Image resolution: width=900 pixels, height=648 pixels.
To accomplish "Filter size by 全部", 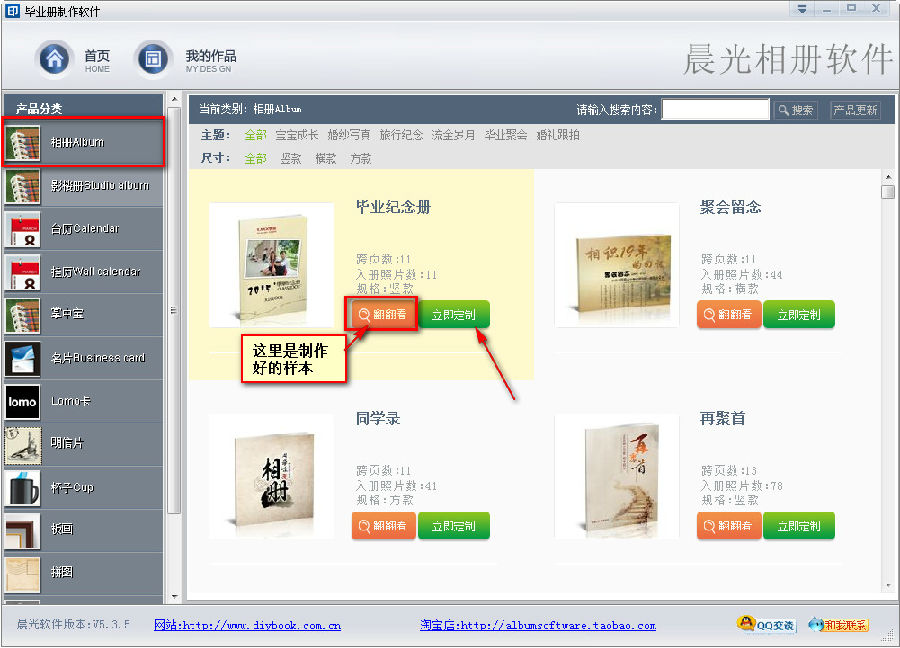I will [x=255, y=158].
